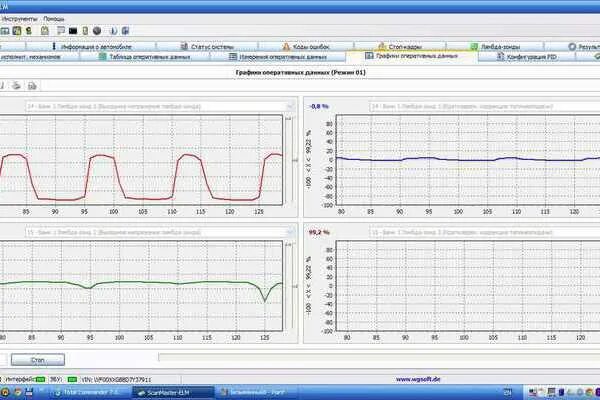Viewport: 600px width, 400px height.
Task: Click the small green figure toolbar icon
Action: coord(29,31)
